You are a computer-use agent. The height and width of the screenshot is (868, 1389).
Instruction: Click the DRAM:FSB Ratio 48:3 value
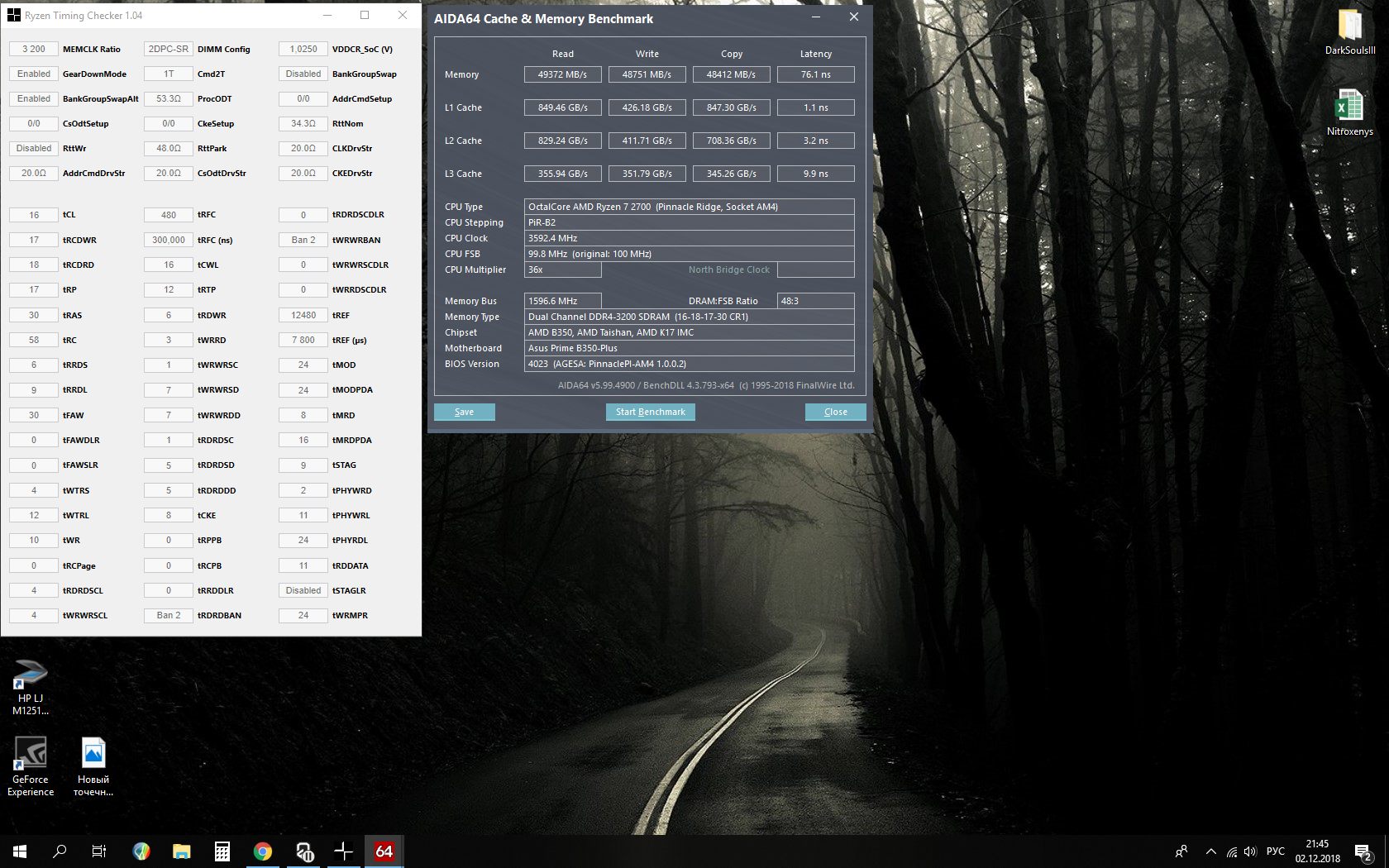tap(816, 301)
